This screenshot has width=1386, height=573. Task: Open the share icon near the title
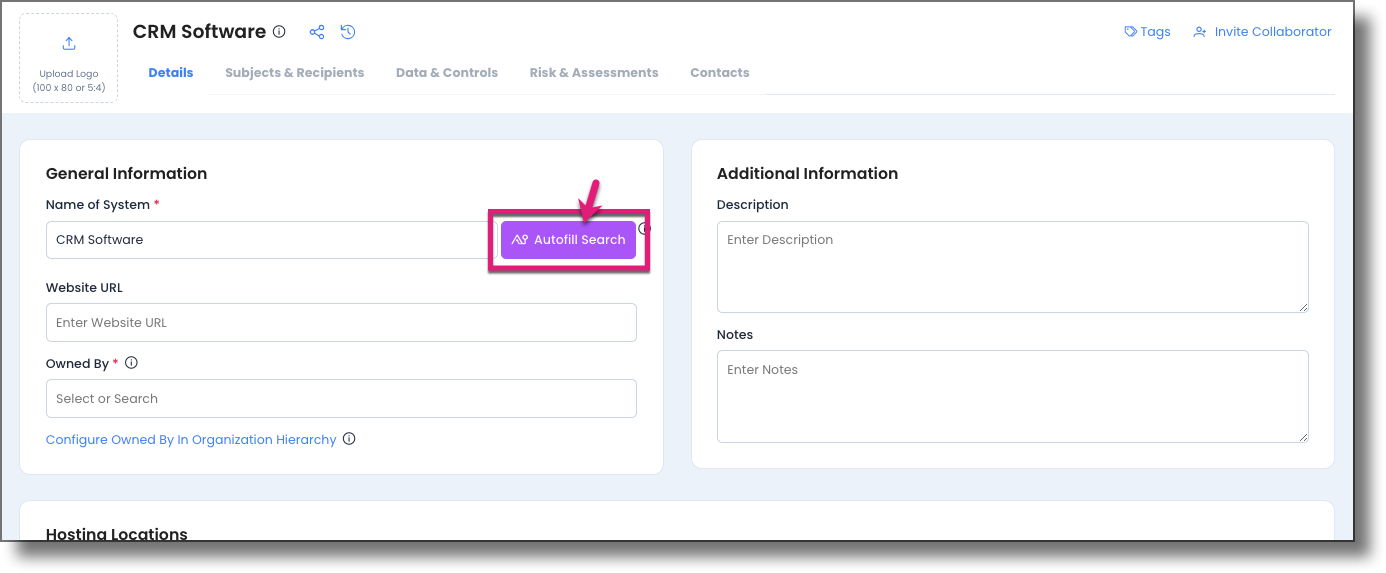[x=317, y=32]
